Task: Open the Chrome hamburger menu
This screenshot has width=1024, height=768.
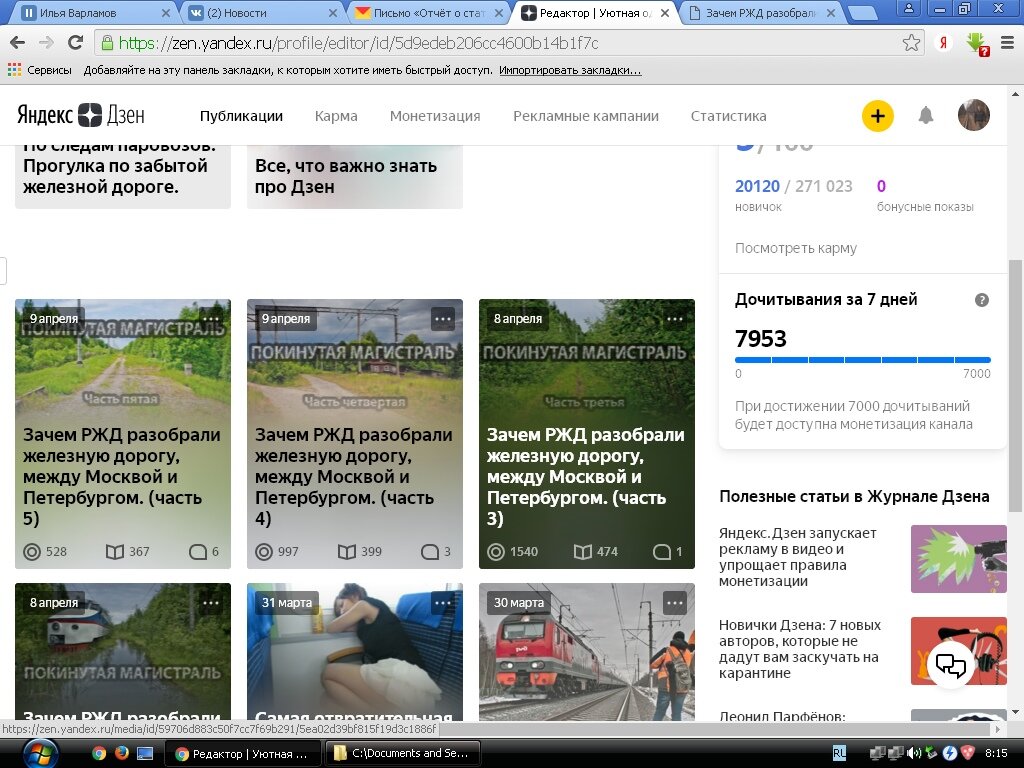Action: click(x=1008, y=43)
